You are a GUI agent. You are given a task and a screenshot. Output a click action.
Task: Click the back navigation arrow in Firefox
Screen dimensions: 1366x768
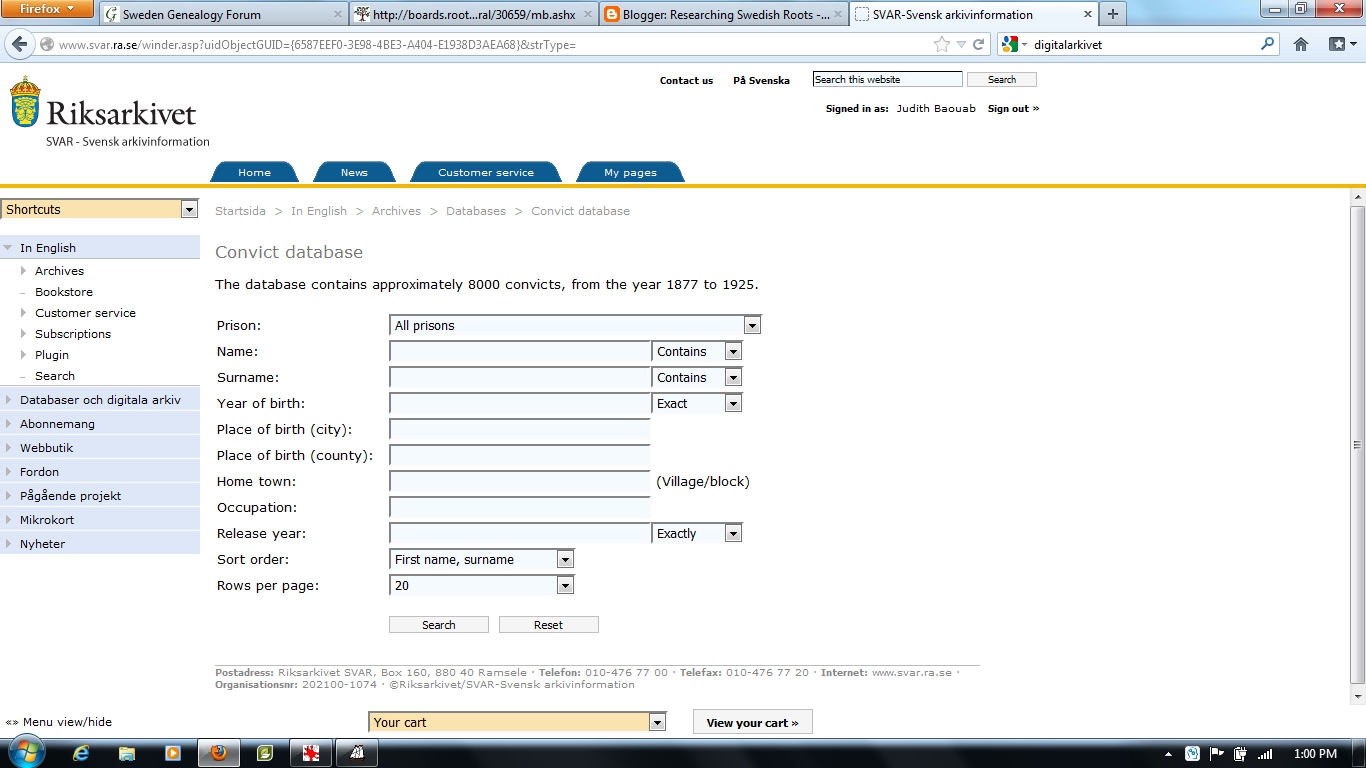point(18,44)
